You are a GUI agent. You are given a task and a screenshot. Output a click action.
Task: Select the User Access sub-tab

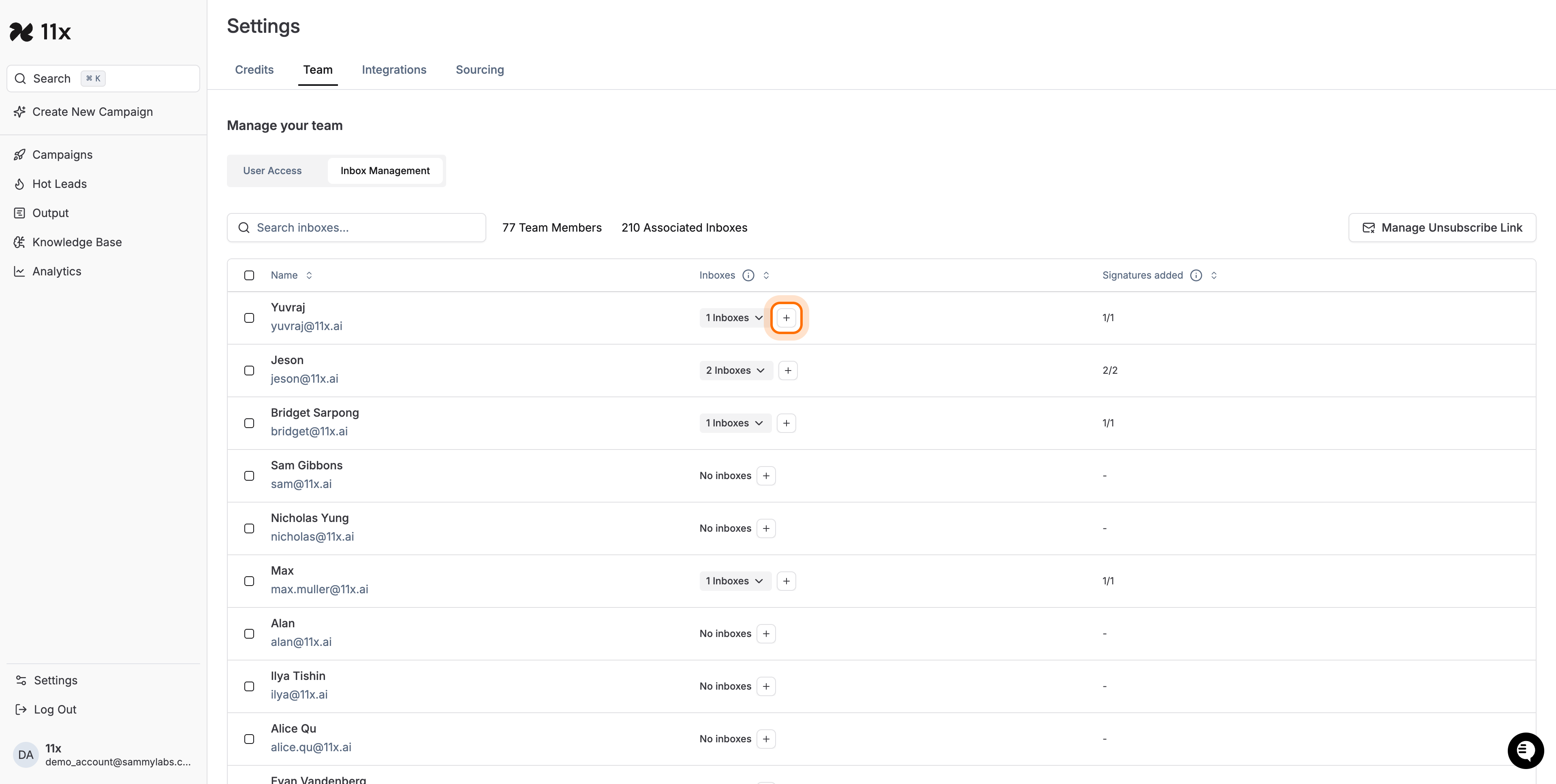[272, 171]
